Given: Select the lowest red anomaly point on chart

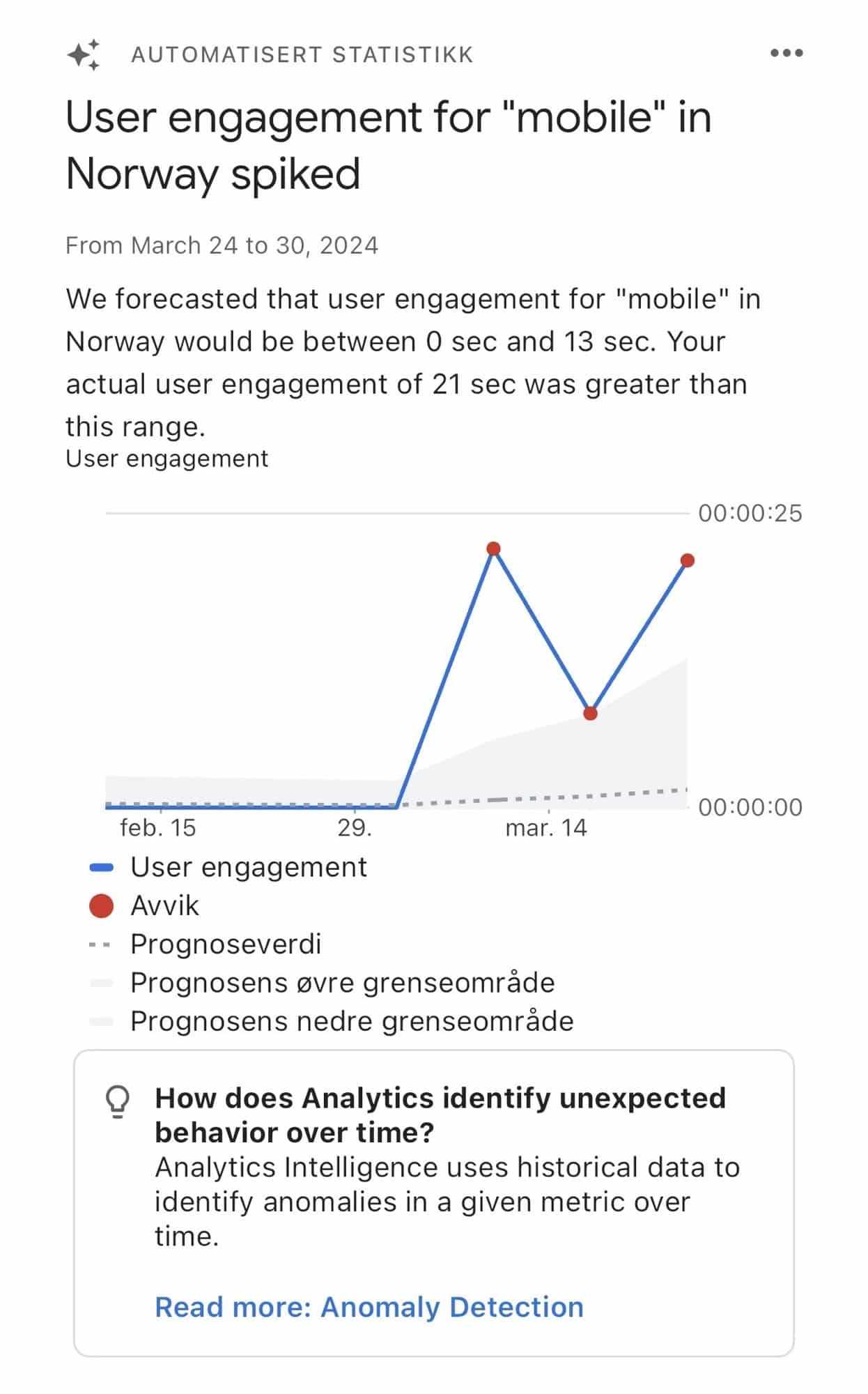Looking at the screenshot, I should click(x=590, y=713).
